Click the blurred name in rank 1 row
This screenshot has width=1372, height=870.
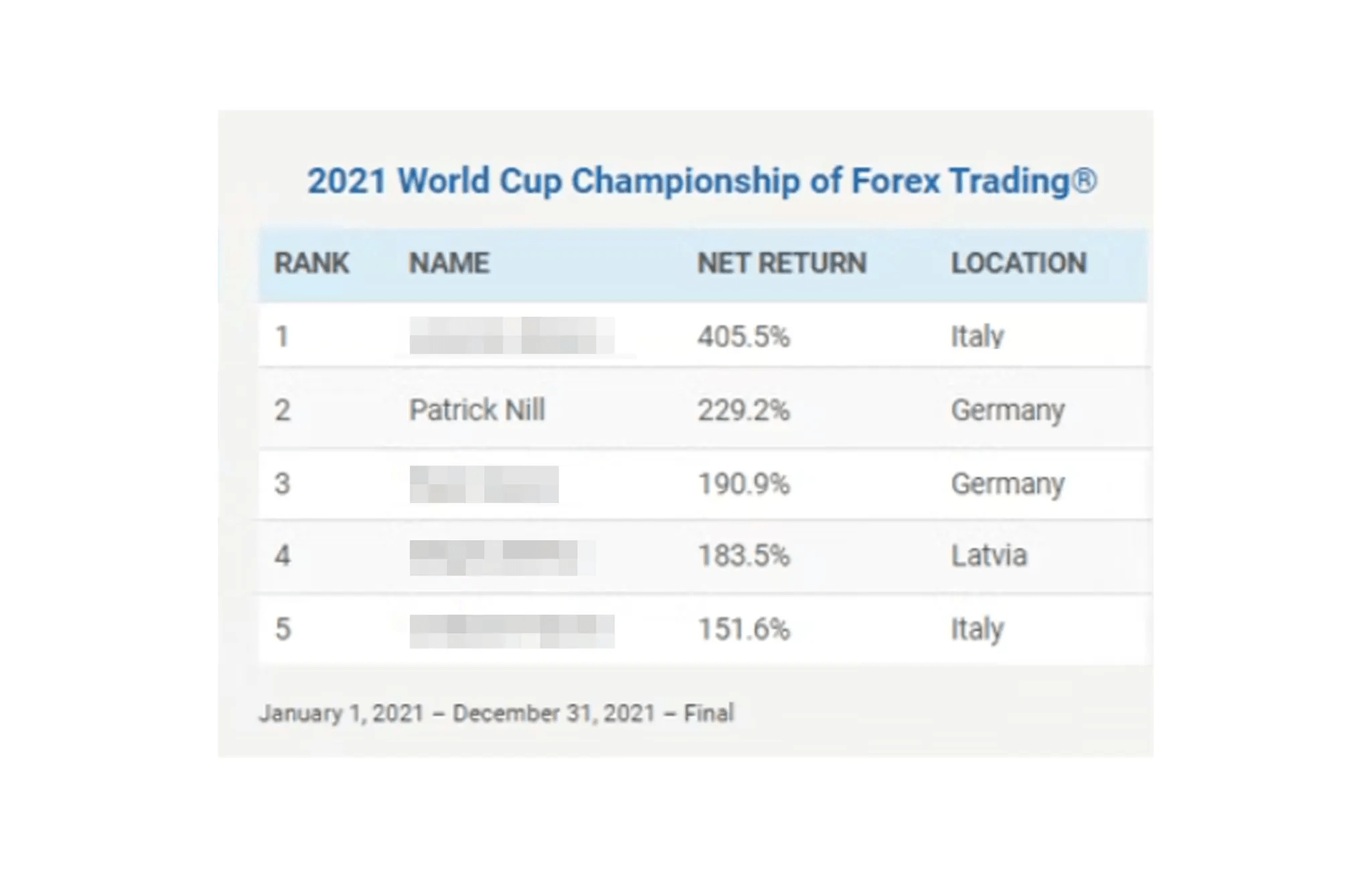pyautogui.click(x=512, y=336)
